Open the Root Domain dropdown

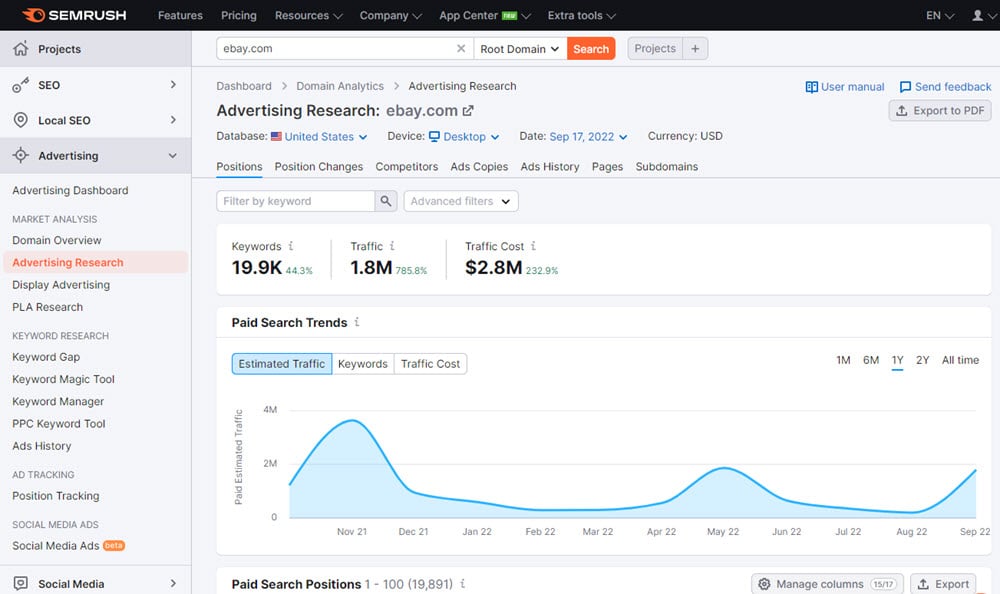[x=519, y=49]
